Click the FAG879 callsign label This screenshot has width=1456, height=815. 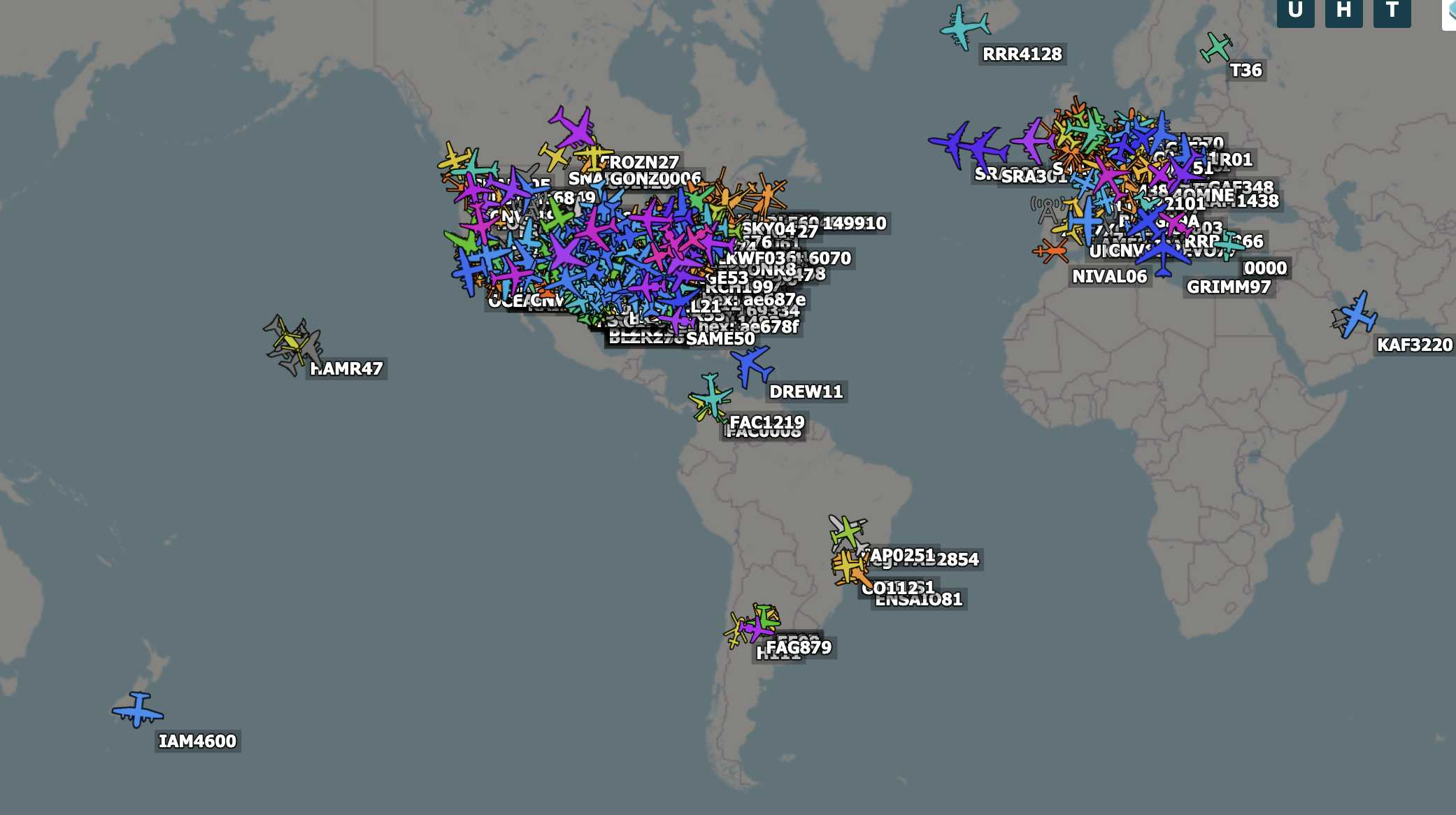(x=799, y=647)
